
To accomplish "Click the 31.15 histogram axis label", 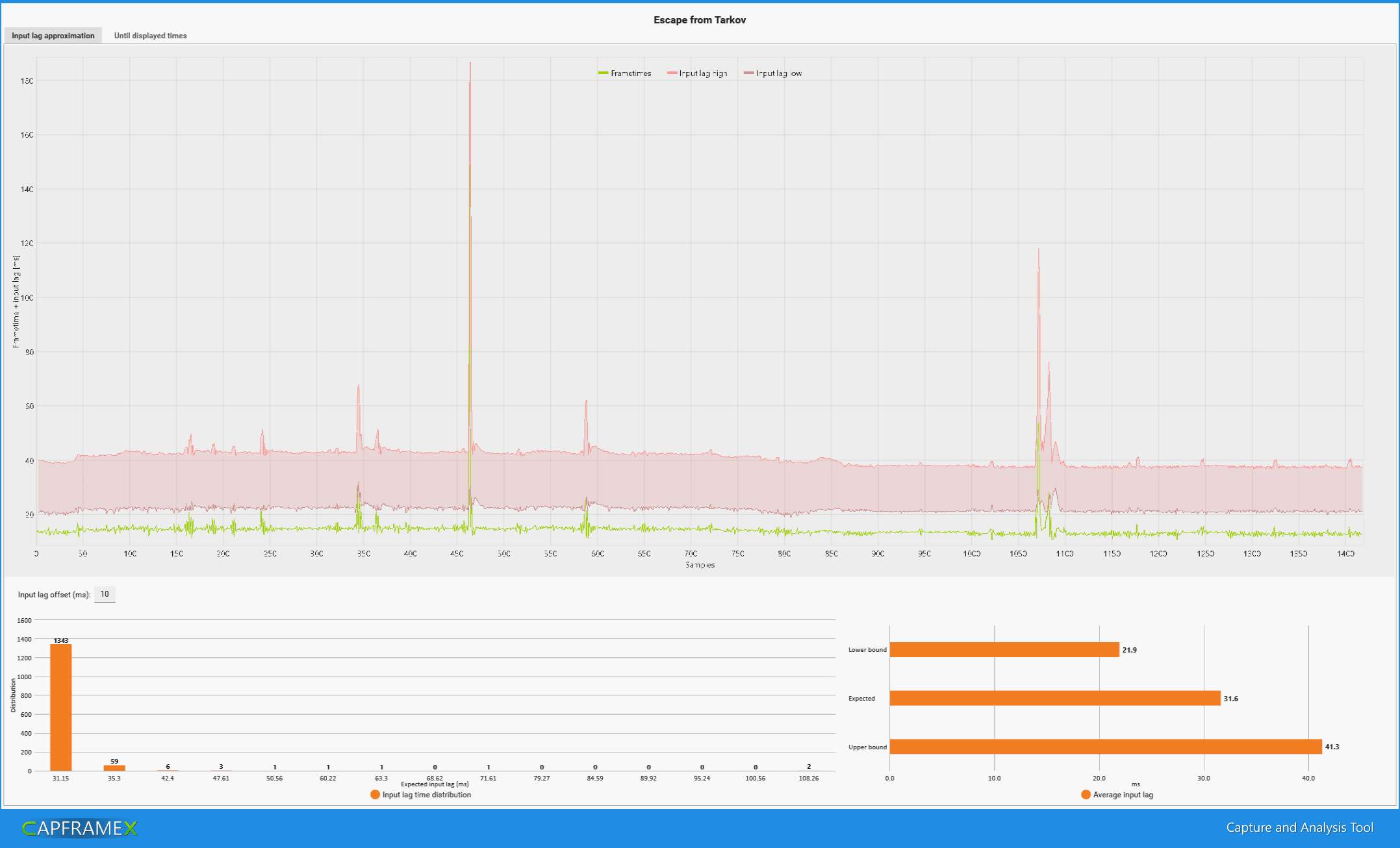I will [x=61, y=778].
